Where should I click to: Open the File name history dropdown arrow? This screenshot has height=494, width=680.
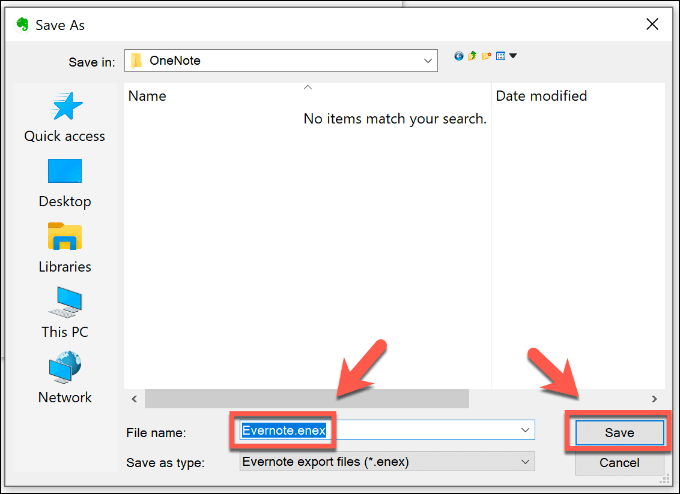[x=525, y=430]
